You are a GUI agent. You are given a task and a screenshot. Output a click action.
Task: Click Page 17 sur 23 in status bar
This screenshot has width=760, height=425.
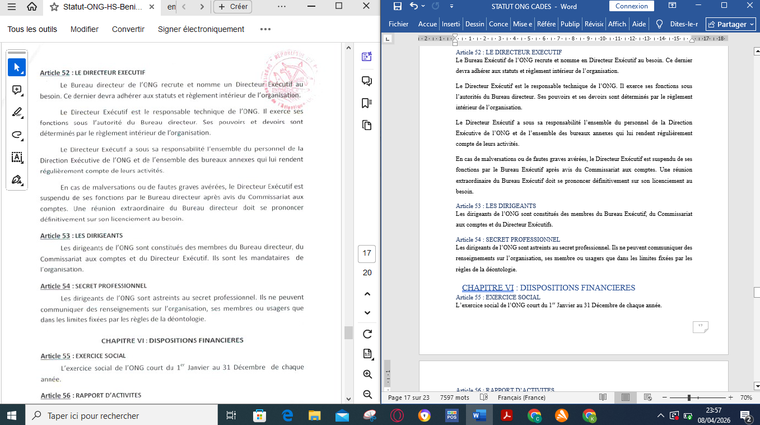click(409, 397)
